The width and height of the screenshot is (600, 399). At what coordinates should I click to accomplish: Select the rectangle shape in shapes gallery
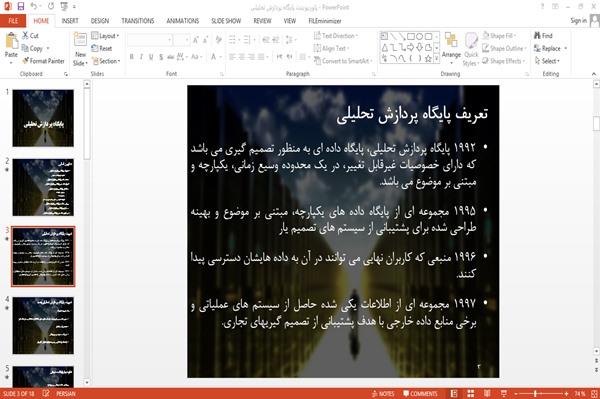tap(411, 36)
